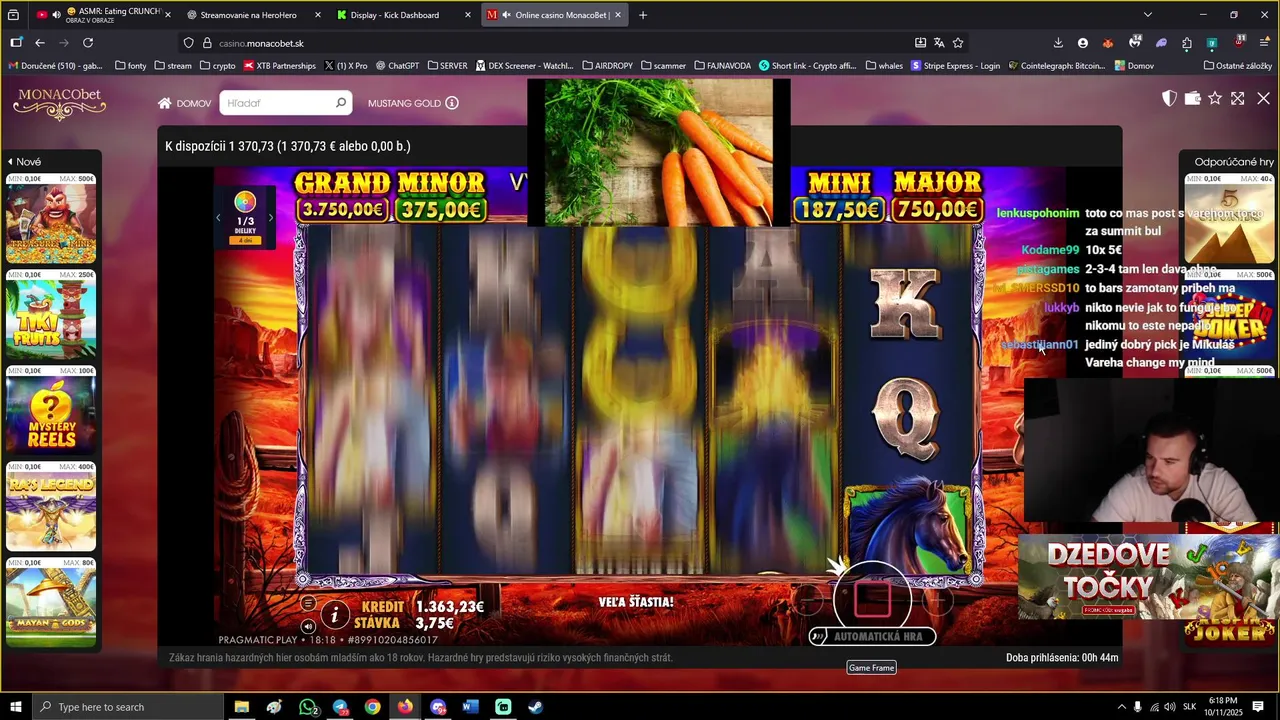1280x720 pixels.
Task: Open browser extensions puzzle icon
Action: point(1187,43)
